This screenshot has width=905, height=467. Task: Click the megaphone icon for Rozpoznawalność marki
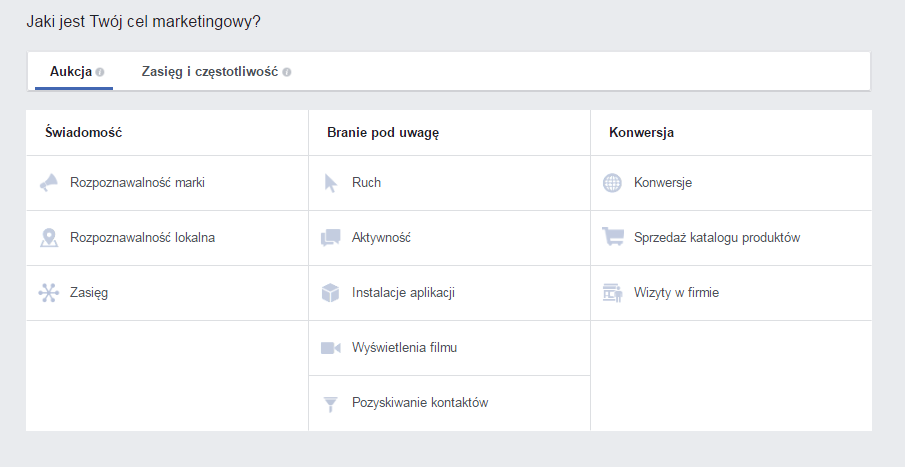[49, 183]
